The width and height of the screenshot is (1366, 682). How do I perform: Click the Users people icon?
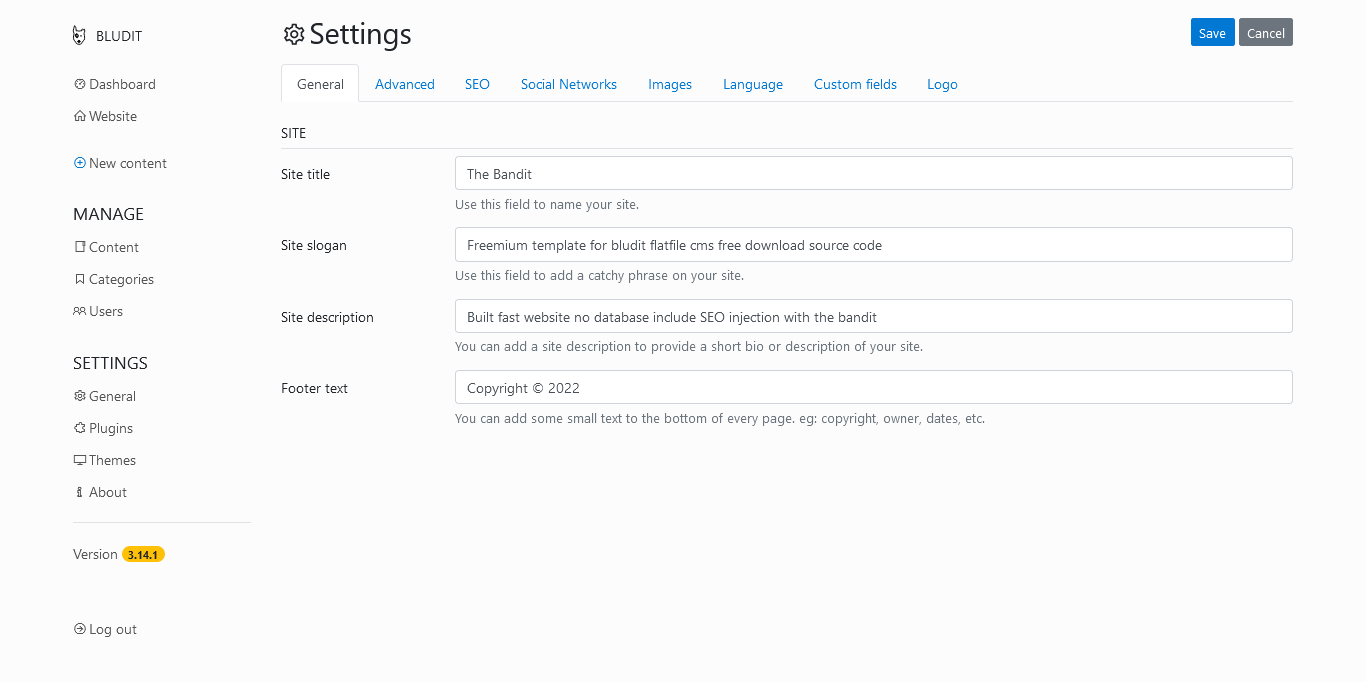[x=80, y=311]
